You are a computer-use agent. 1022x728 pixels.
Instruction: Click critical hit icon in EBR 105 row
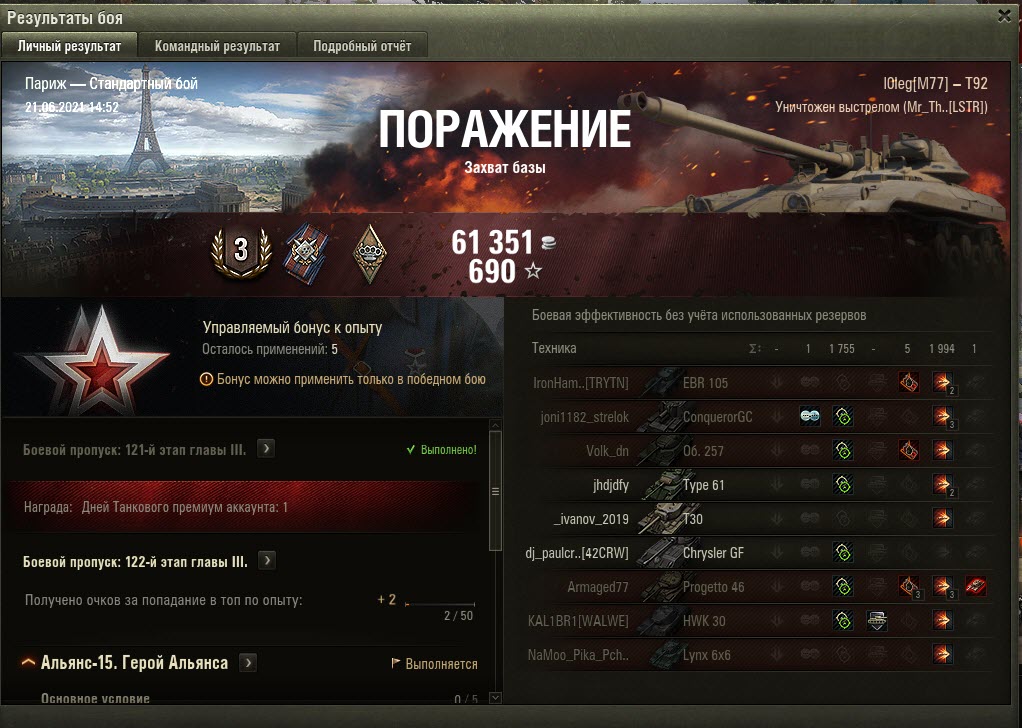tap(909, 382)
